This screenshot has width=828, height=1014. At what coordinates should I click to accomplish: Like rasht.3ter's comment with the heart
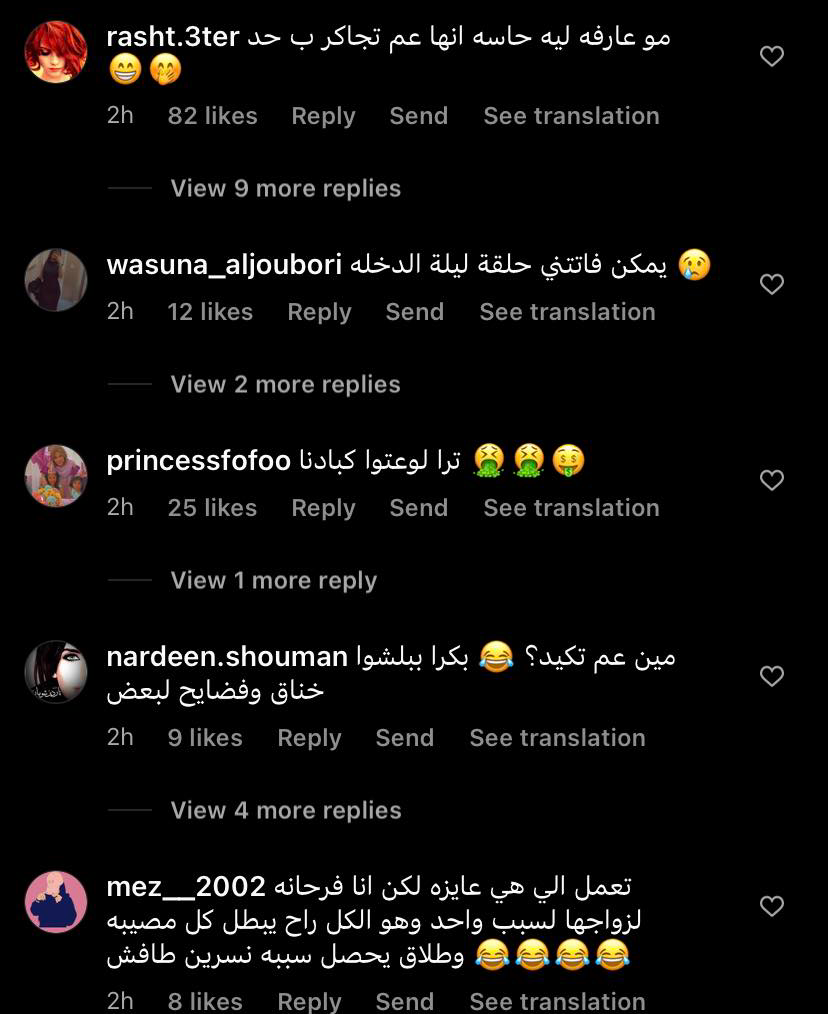coord(771,56)
